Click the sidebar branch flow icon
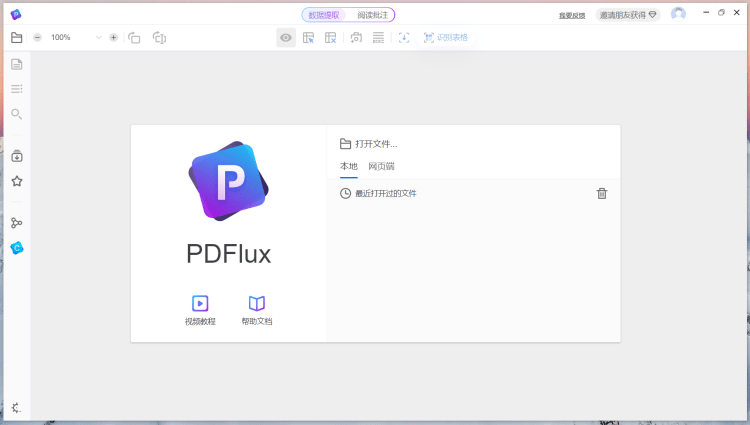750x425 pixels. [x=17, y=223]
